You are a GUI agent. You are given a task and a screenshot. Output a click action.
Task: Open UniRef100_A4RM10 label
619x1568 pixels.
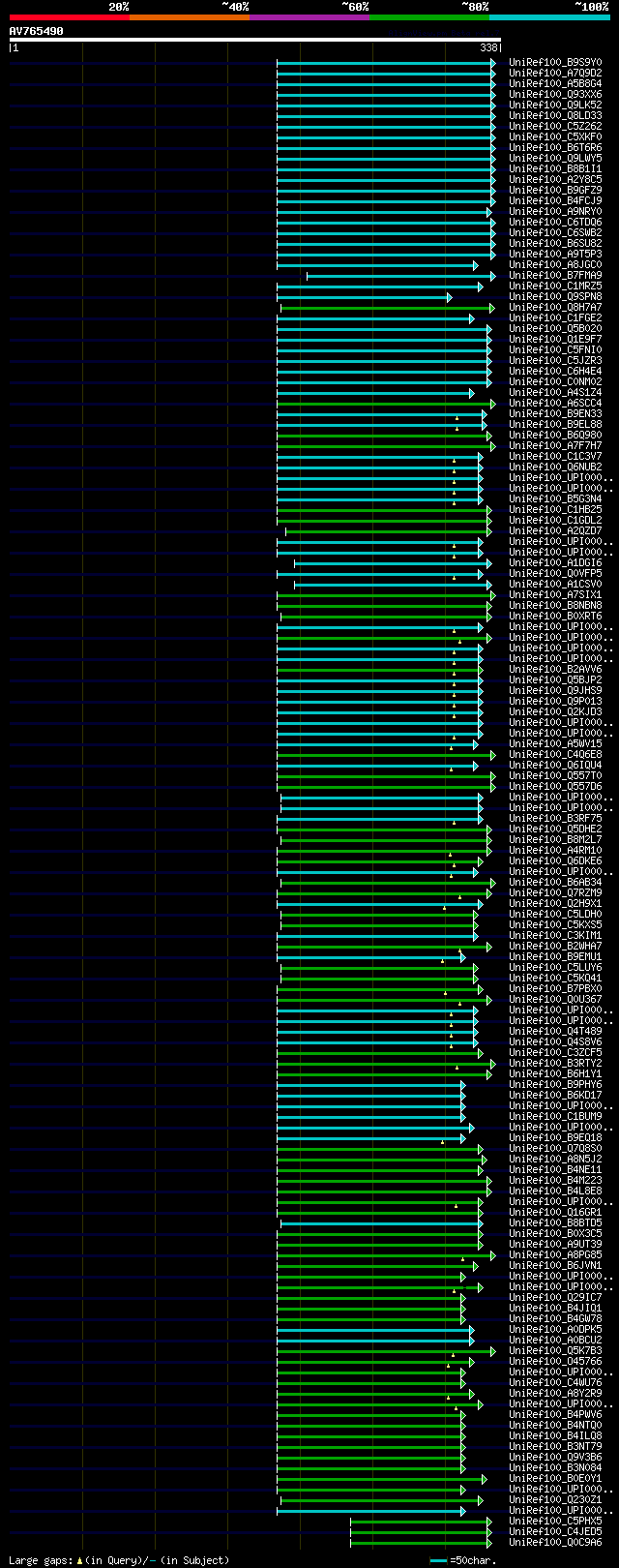[x=555, y=851]
